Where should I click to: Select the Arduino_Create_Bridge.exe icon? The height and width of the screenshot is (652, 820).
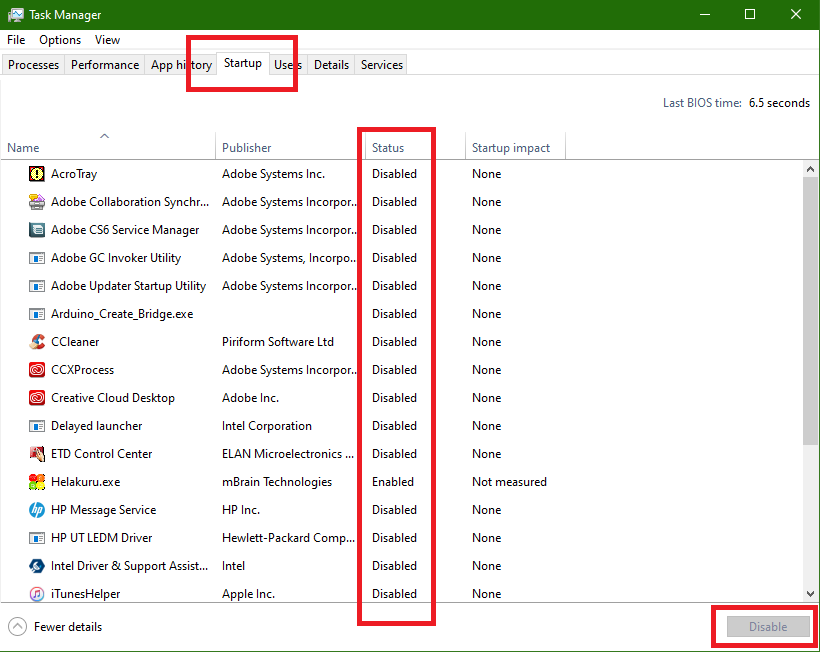[37, 314]
